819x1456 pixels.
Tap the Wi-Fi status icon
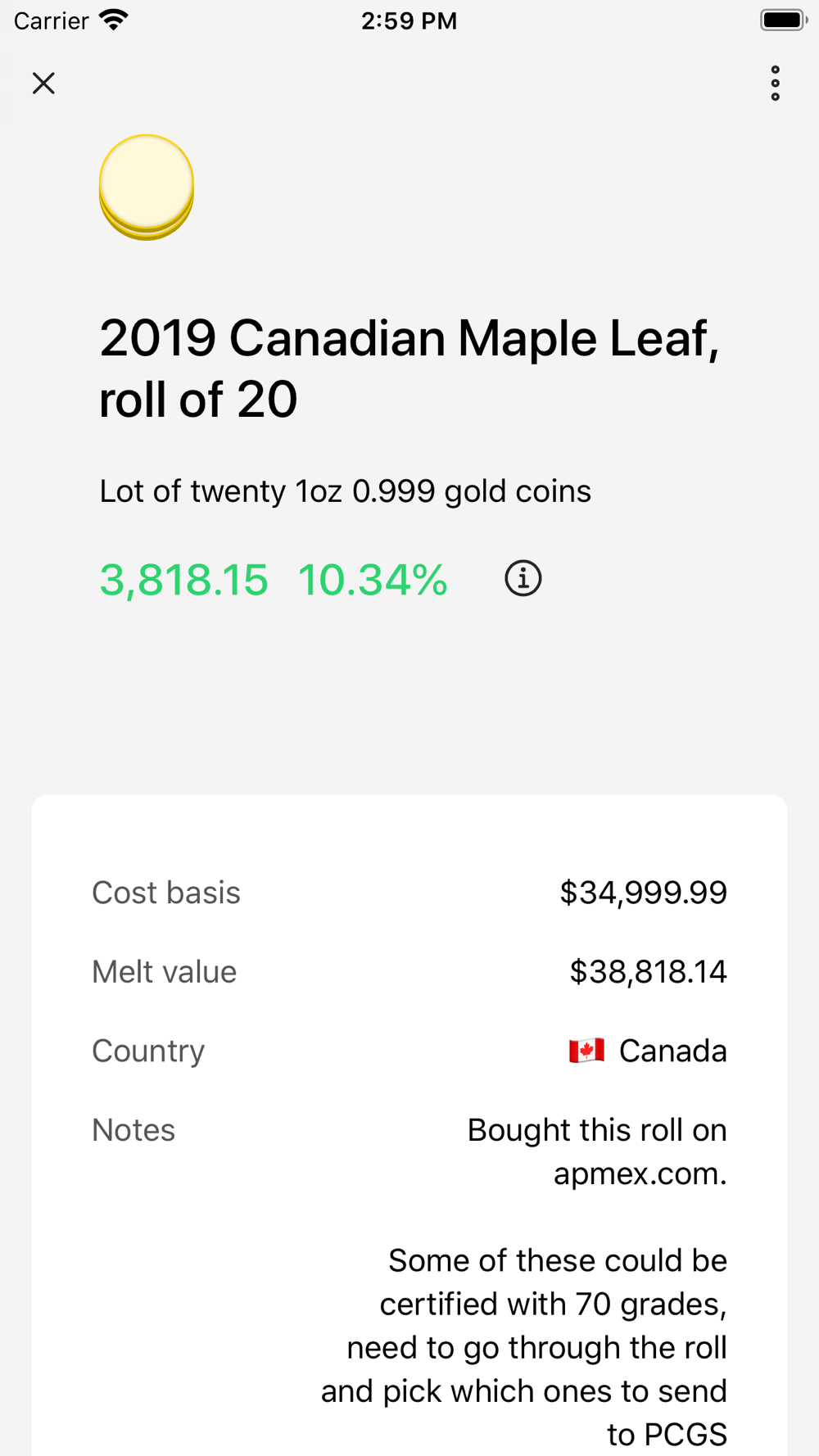(115, 20)
